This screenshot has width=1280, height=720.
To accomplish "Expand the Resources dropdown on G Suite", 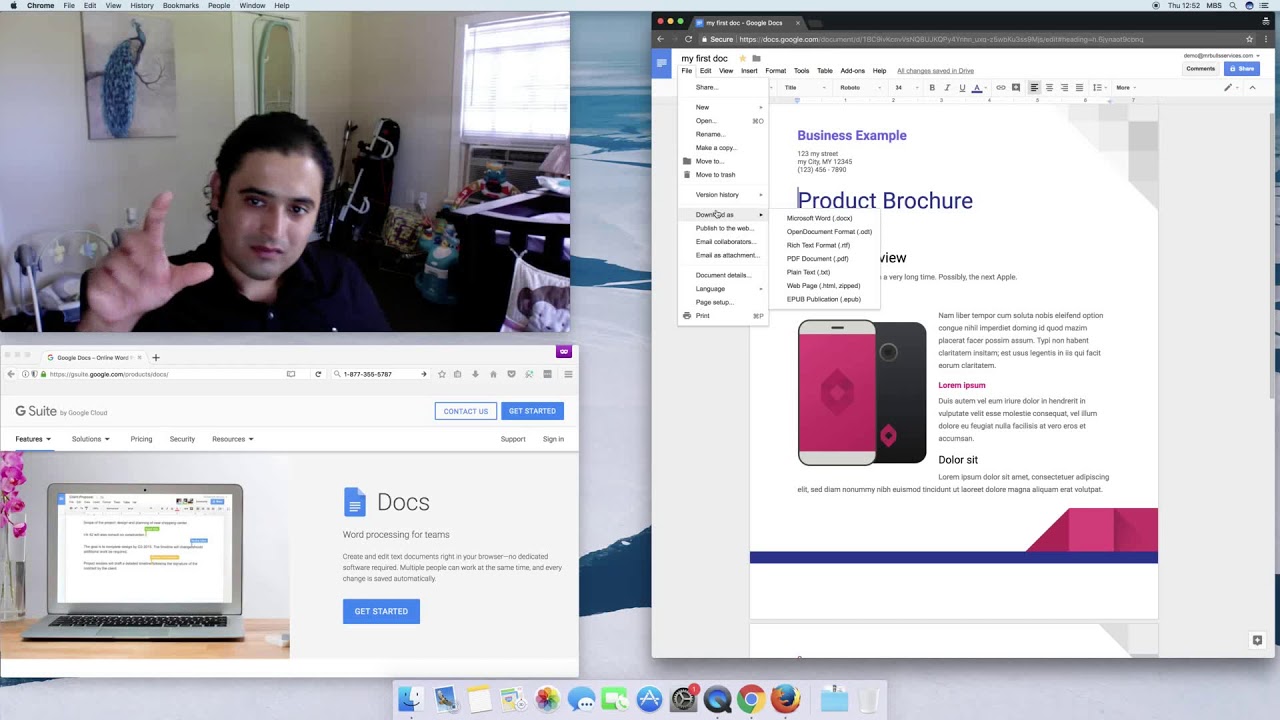I will (x=232, y=439).
